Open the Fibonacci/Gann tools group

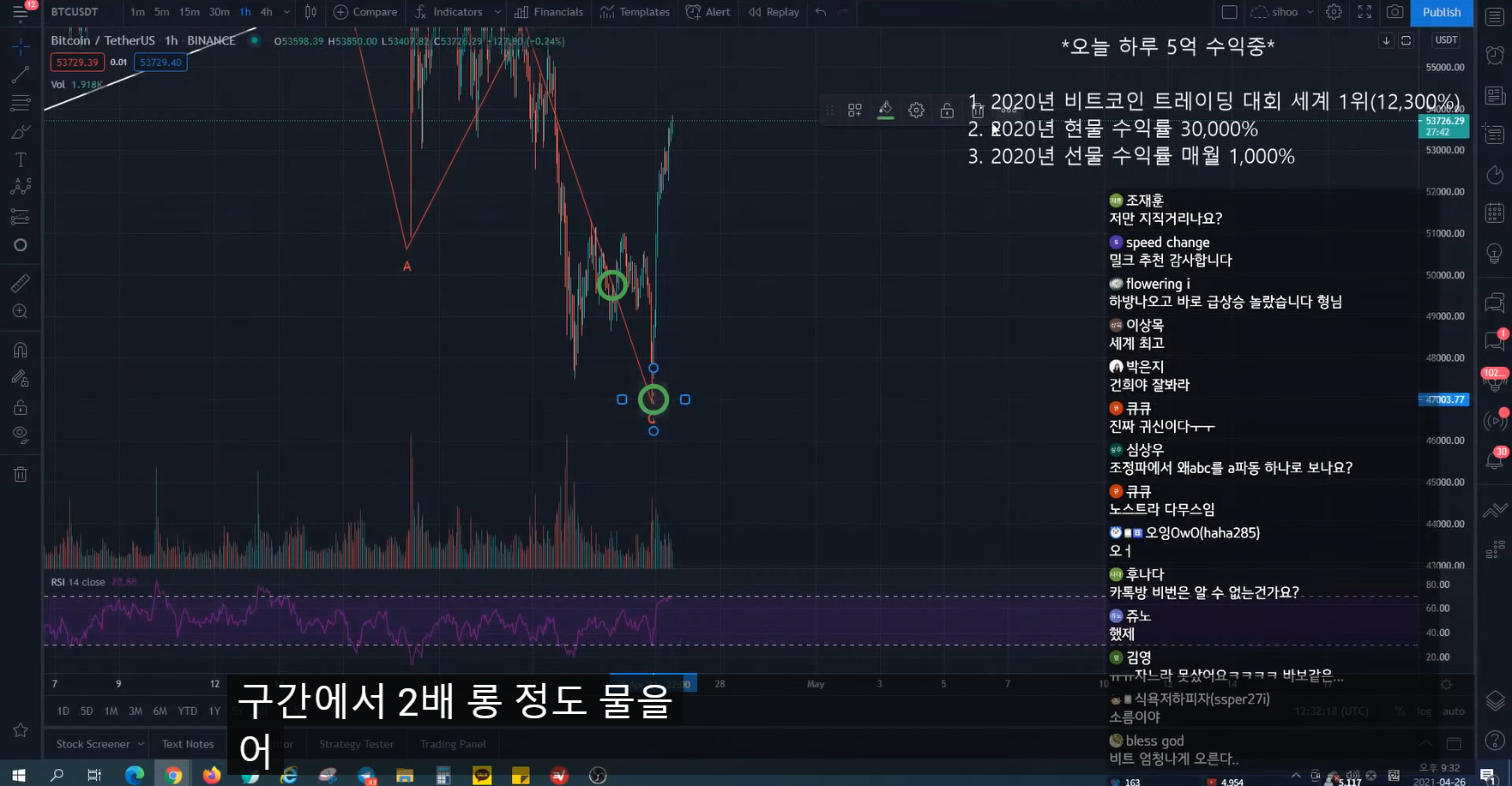coord(21,103)
